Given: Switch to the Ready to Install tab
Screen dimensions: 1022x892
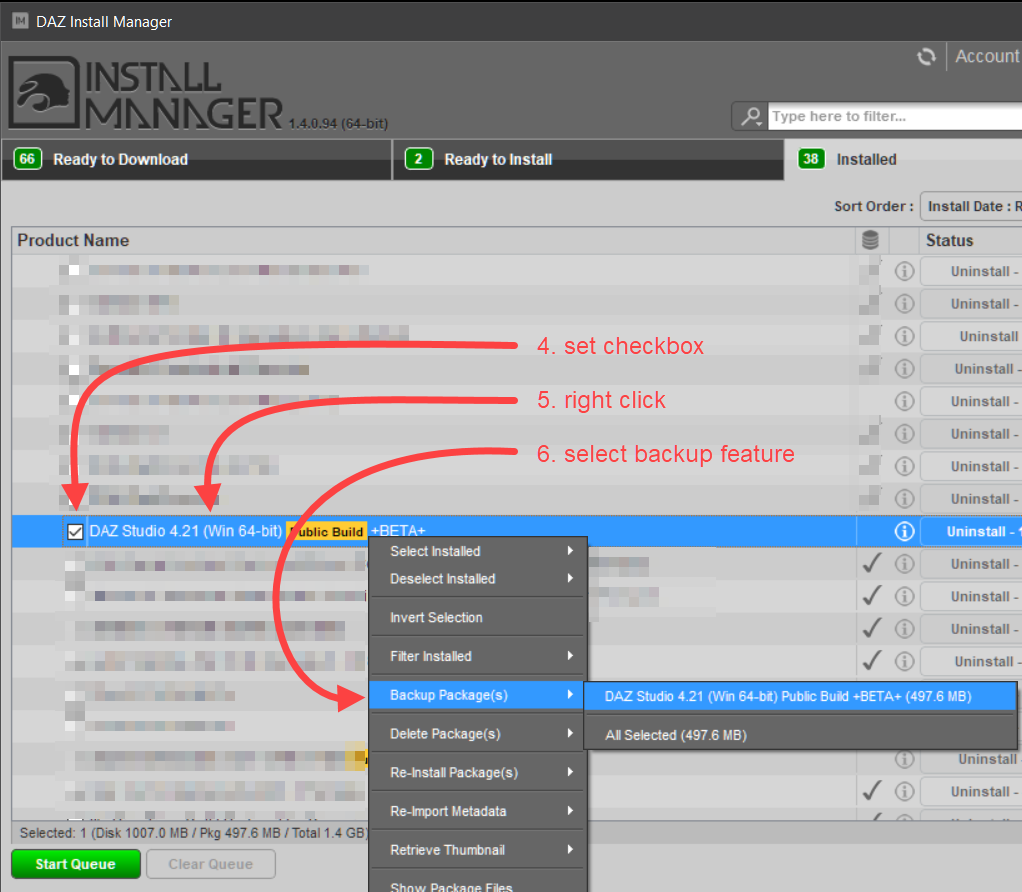Looking at the screenshot, I should click(588, 160).
